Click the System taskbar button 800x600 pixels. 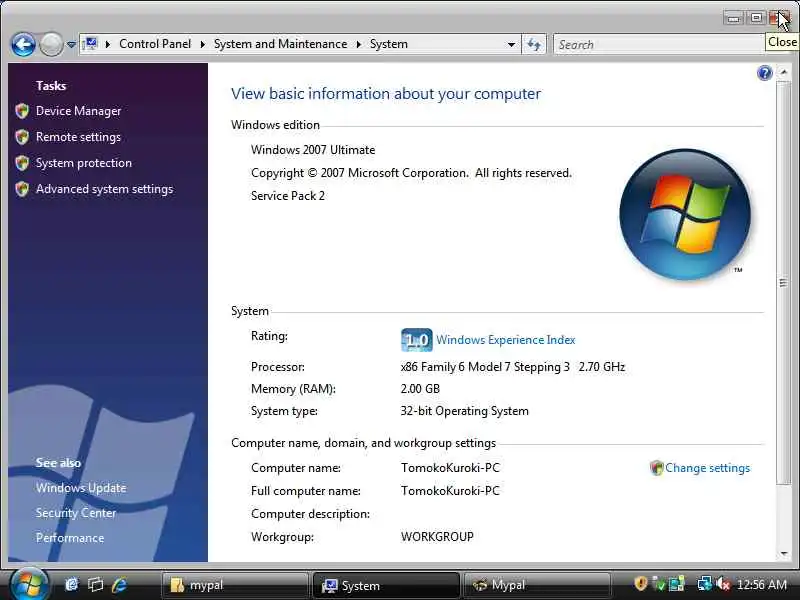click(x=386, y=585)
